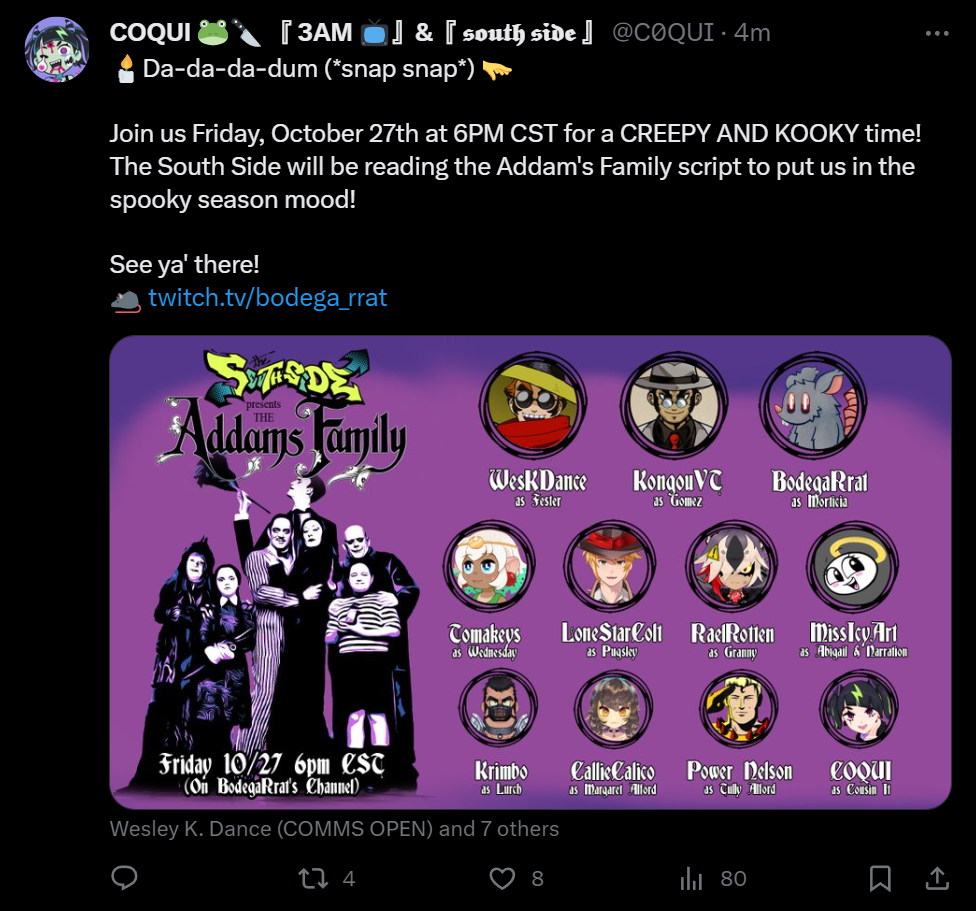This screenshot has height=911, width=976.
Task: Open COQUI's profile avatar
Action: pyautogui.click(x=57, y=50)
